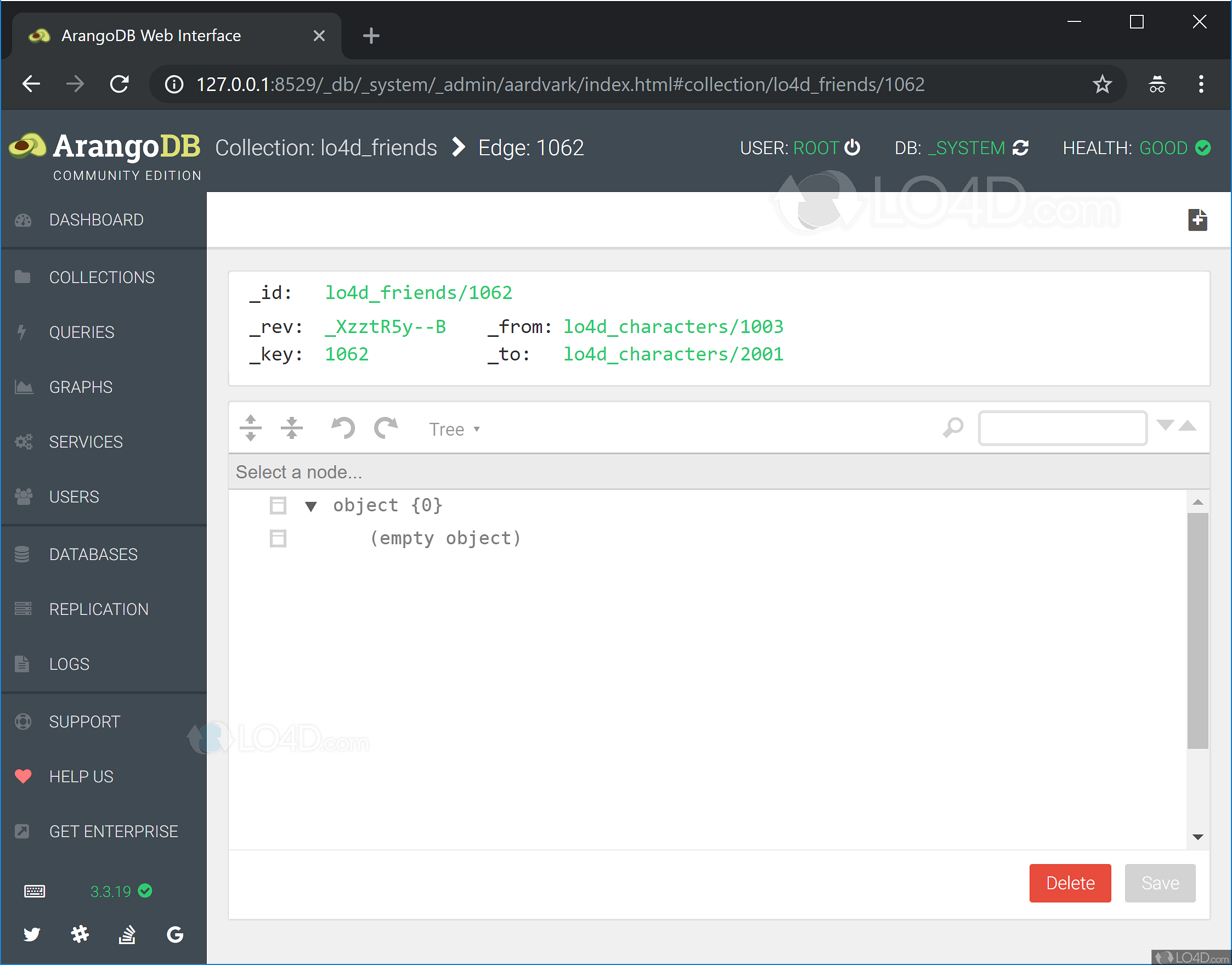The height and width of the screenshot is (965, 1232).
Task: Toggle the checkbox beside object {0}
Action: click(278, 505)
